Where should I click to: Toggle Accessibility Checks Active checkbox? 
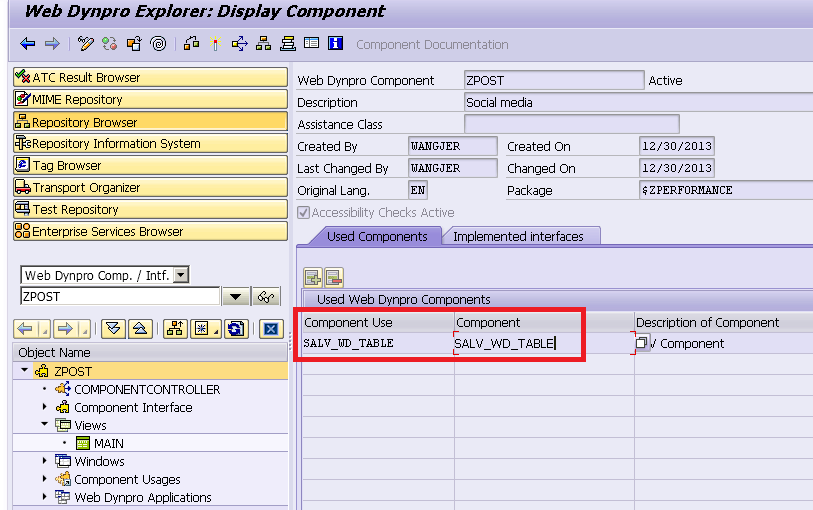(x=304, y=212)
